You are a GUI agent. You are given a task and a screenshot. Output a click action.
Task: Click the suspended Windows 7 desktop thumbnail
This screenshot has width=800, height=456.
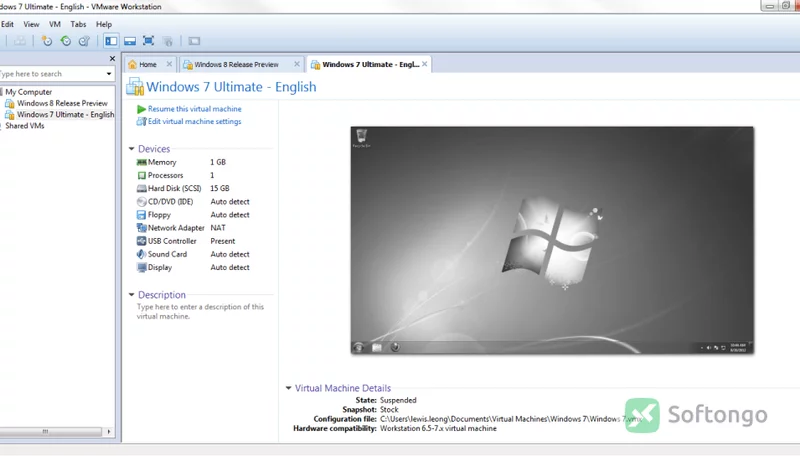552,240
